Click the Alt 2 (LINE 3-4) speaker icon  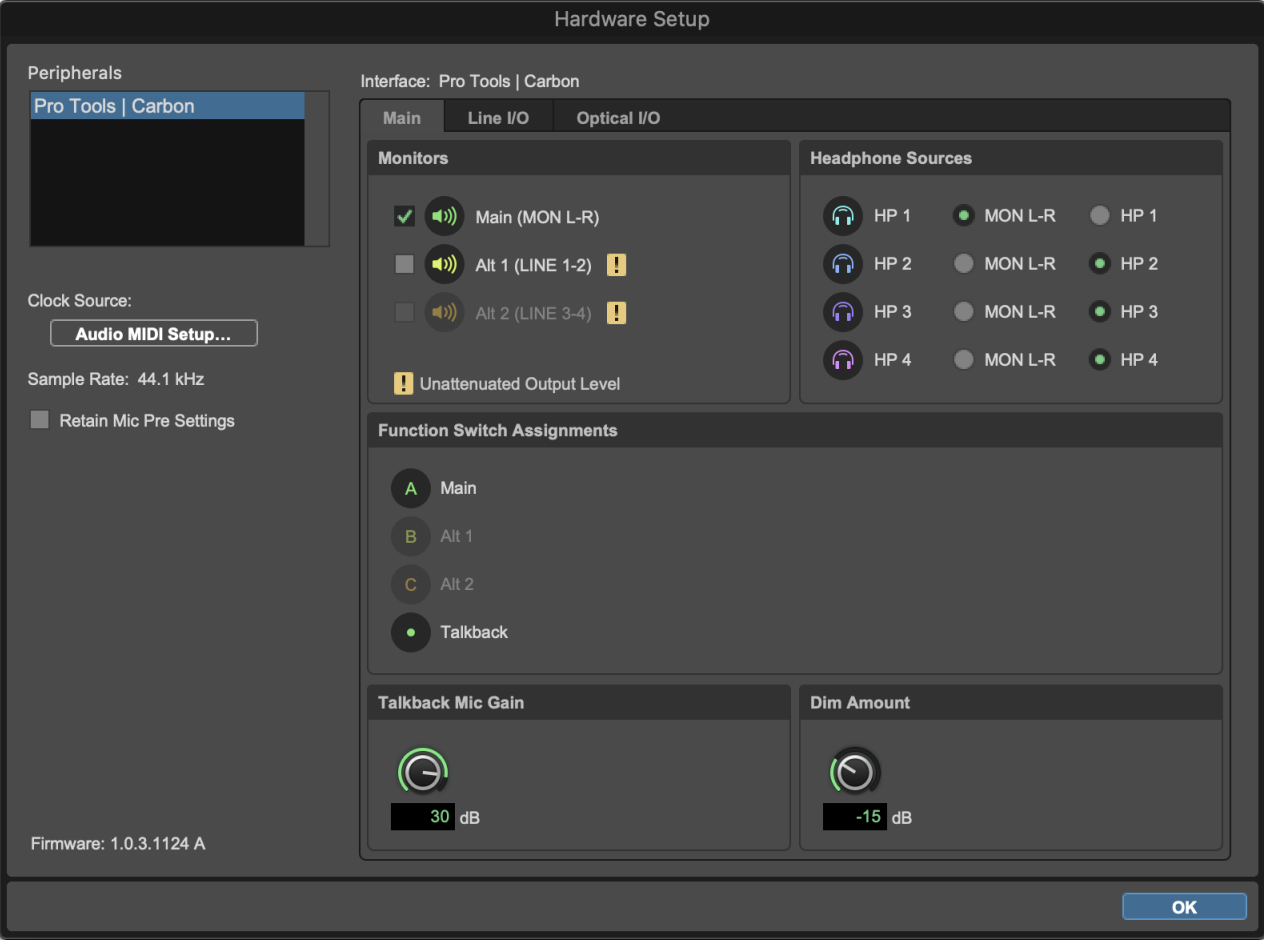[444, 313]
